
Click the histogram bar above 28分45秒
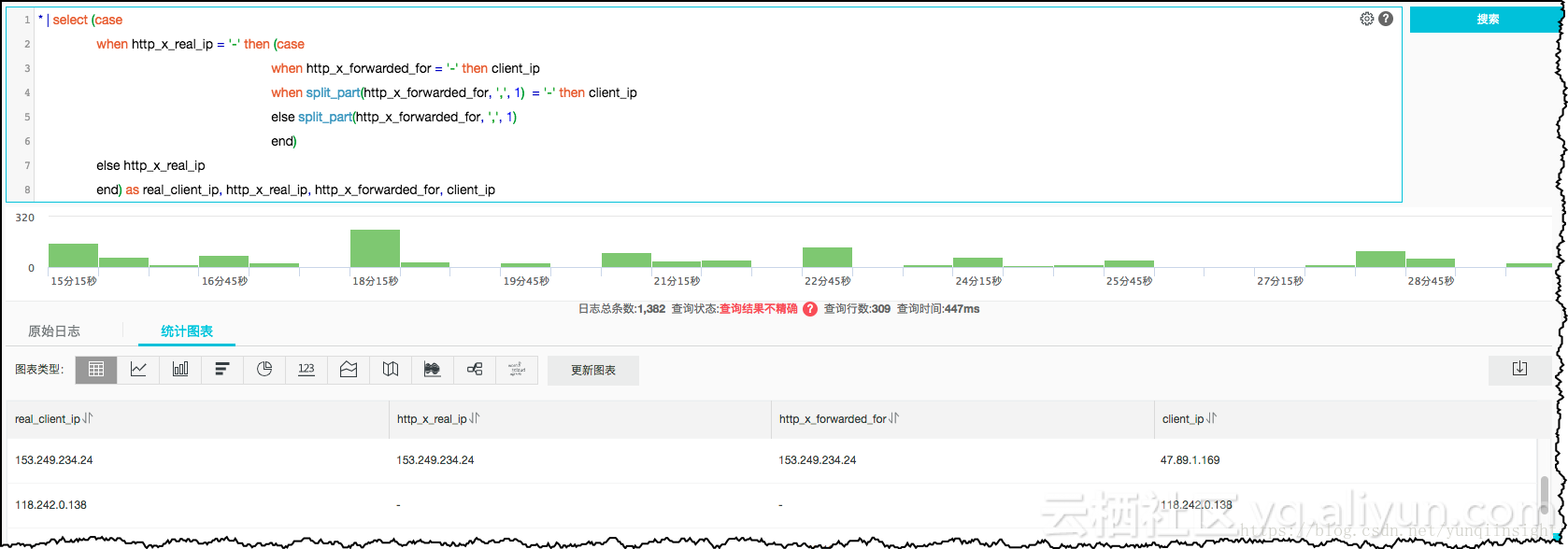pos(1431,262)
